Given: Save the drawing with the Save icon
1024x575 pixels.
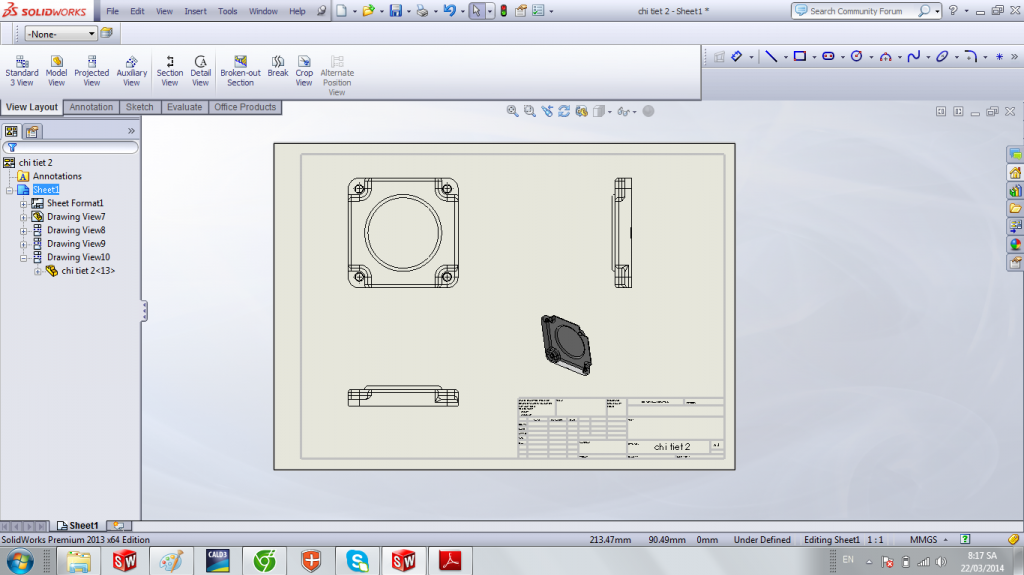Looking at the screenshot, I should [396, 10].
